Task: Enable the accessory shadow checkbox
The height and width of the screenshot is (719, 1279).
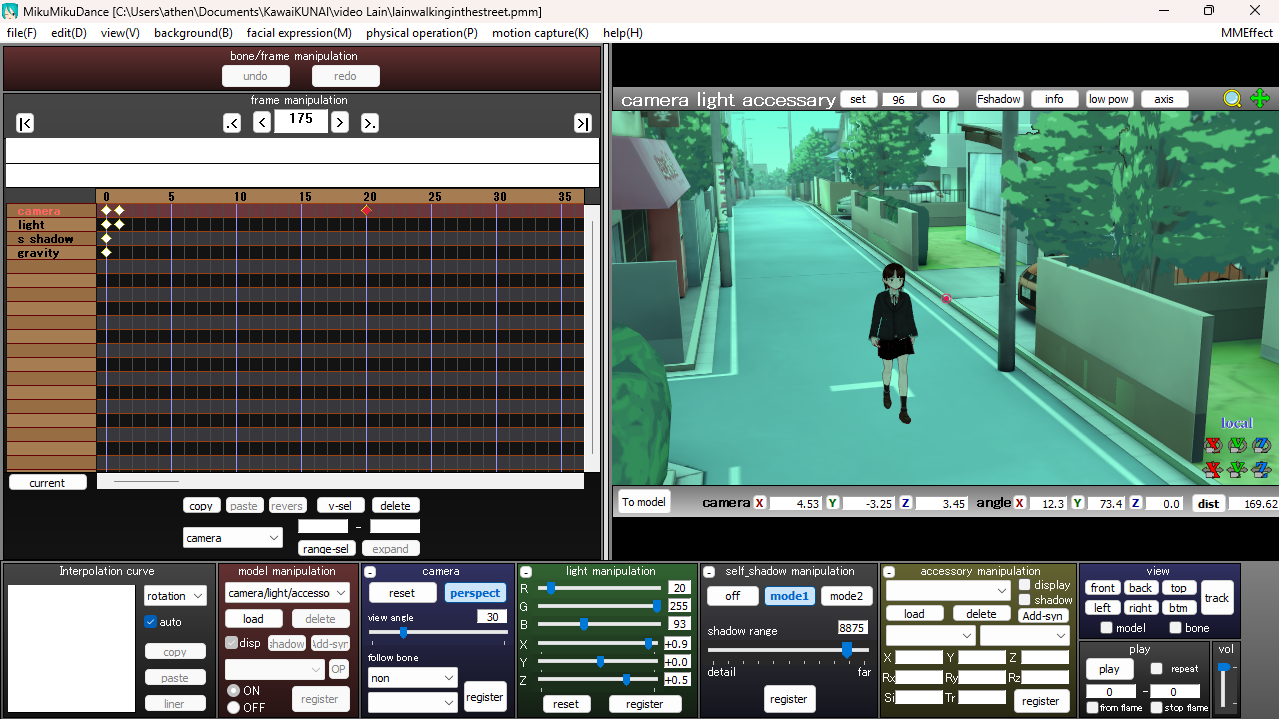Action: click(1024, 600)
